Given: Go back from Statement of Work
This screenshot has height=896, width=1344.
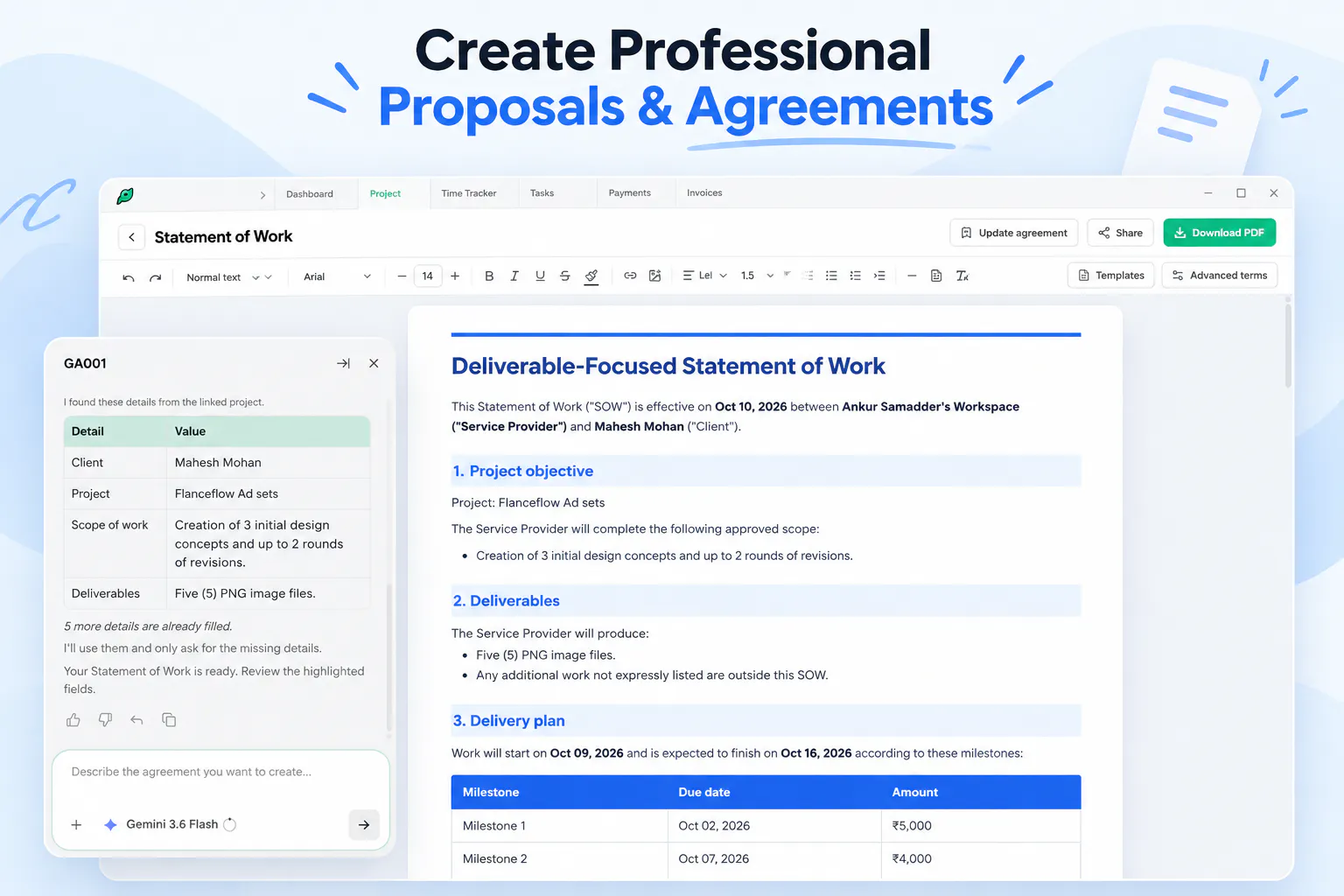Looking at the screenshot, I should tap(131, 237).
